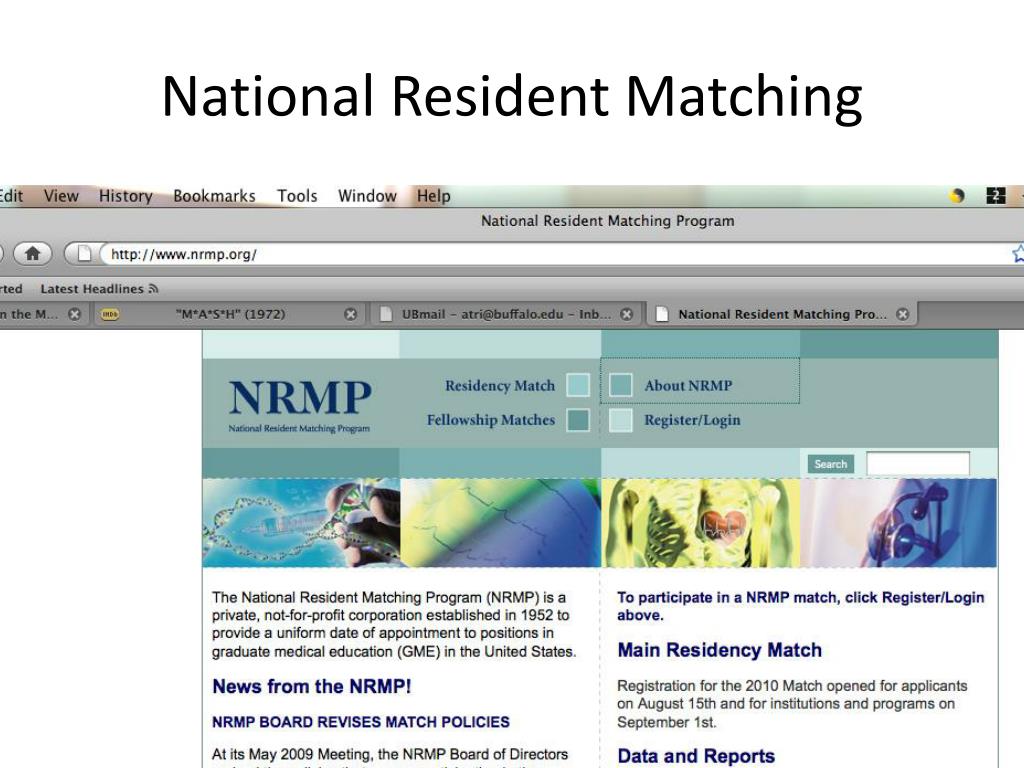Screen dimensions: 1024x768
Task: Open the About NRMP link
Action: (x=688, y=385)
